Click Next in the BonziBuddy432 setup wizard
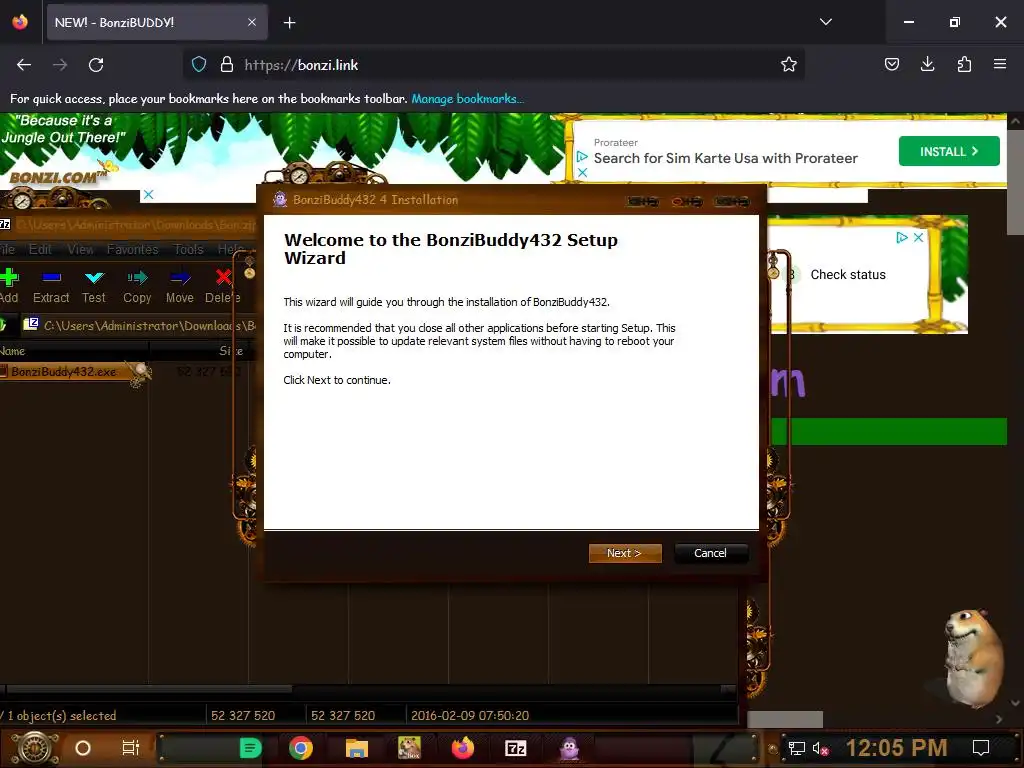 tap(625, 553)
